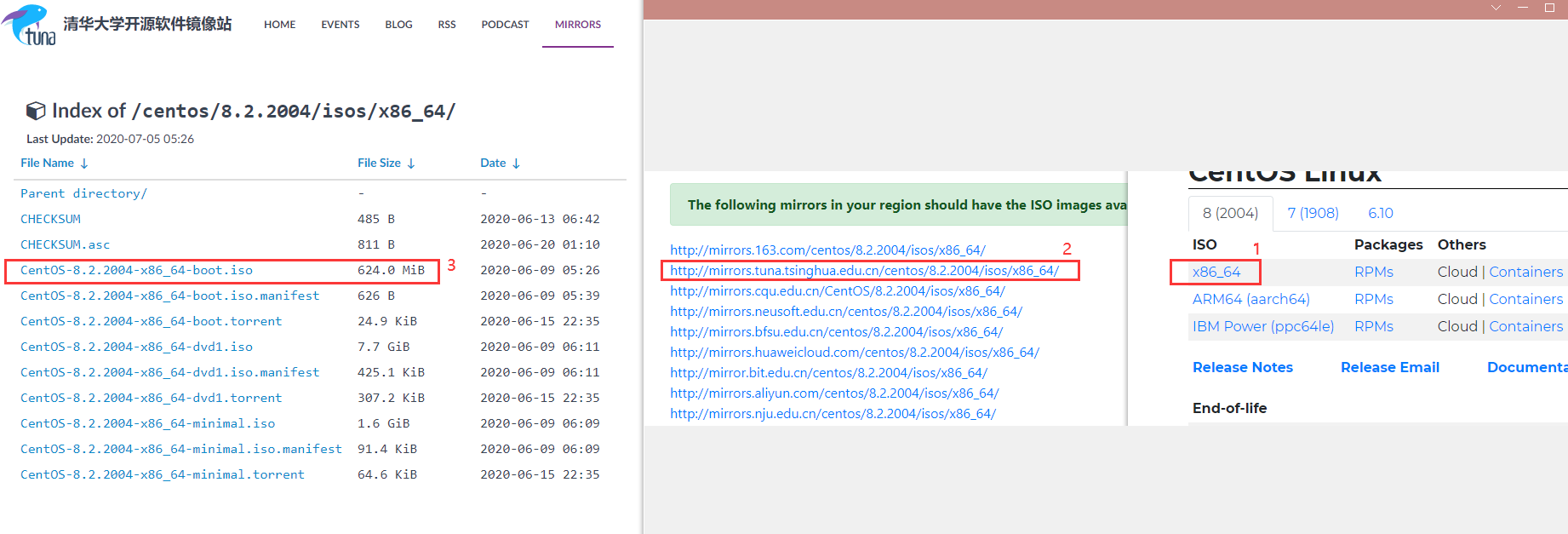Click the 2020-06-13 06:42 date cell
Screen dimensions: 1568x534
540,219
